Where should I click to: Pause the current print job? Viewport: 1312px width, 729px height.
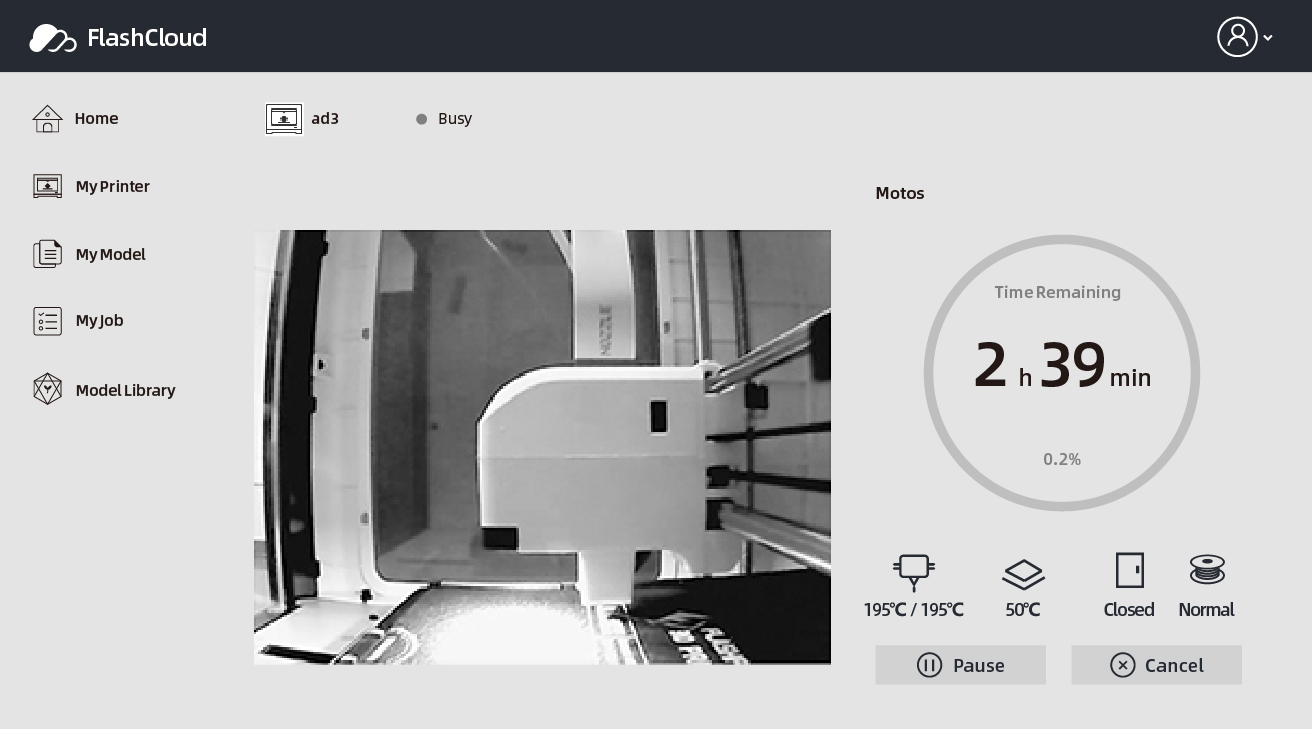[960, 665]
